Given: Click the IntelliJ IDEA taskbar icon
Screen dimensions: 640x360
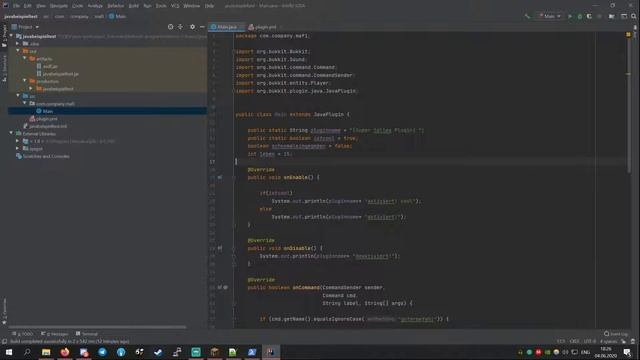Looking at the screenshot, I should pyautogui.click(x=271, y=352).
